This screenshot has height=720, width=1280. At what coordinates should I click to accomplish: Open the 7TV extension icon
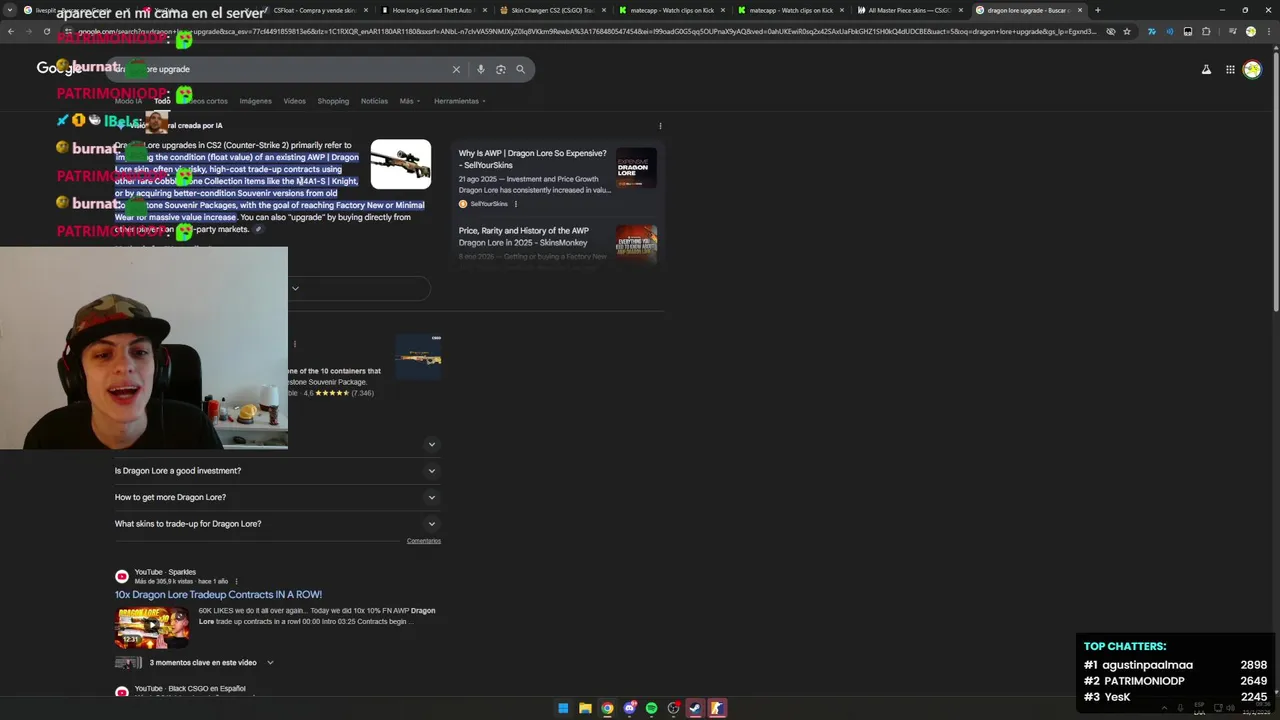[x=1151, y=31]
